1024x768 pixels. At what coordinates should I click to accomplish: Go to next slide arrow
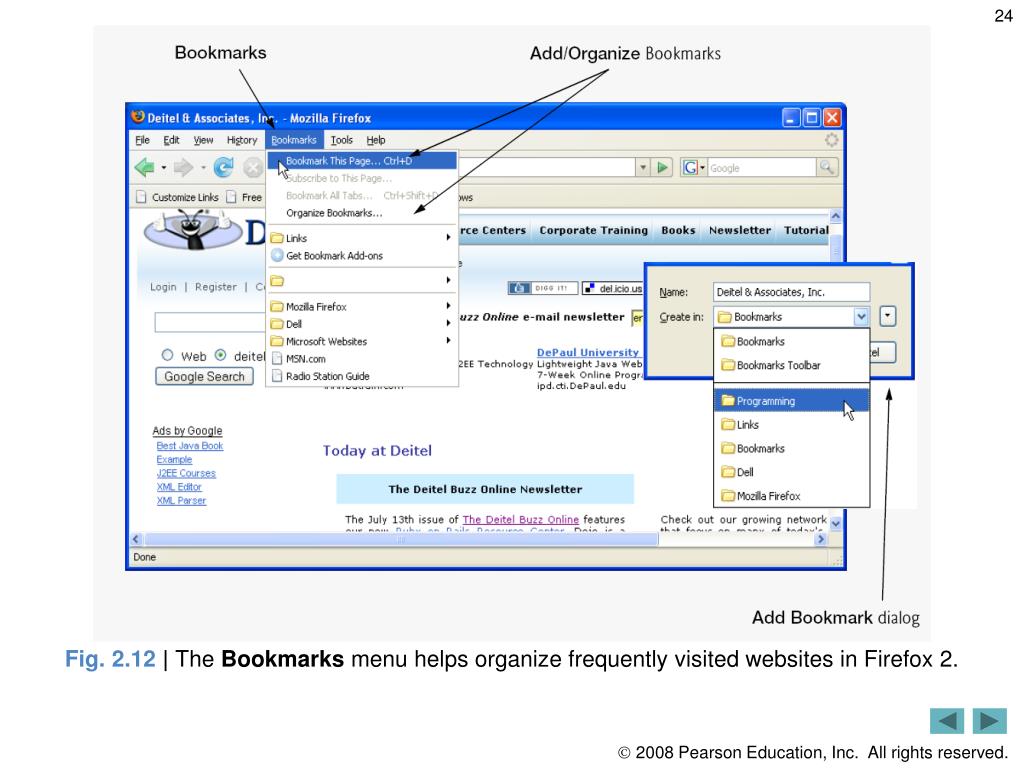coord(989,721)
